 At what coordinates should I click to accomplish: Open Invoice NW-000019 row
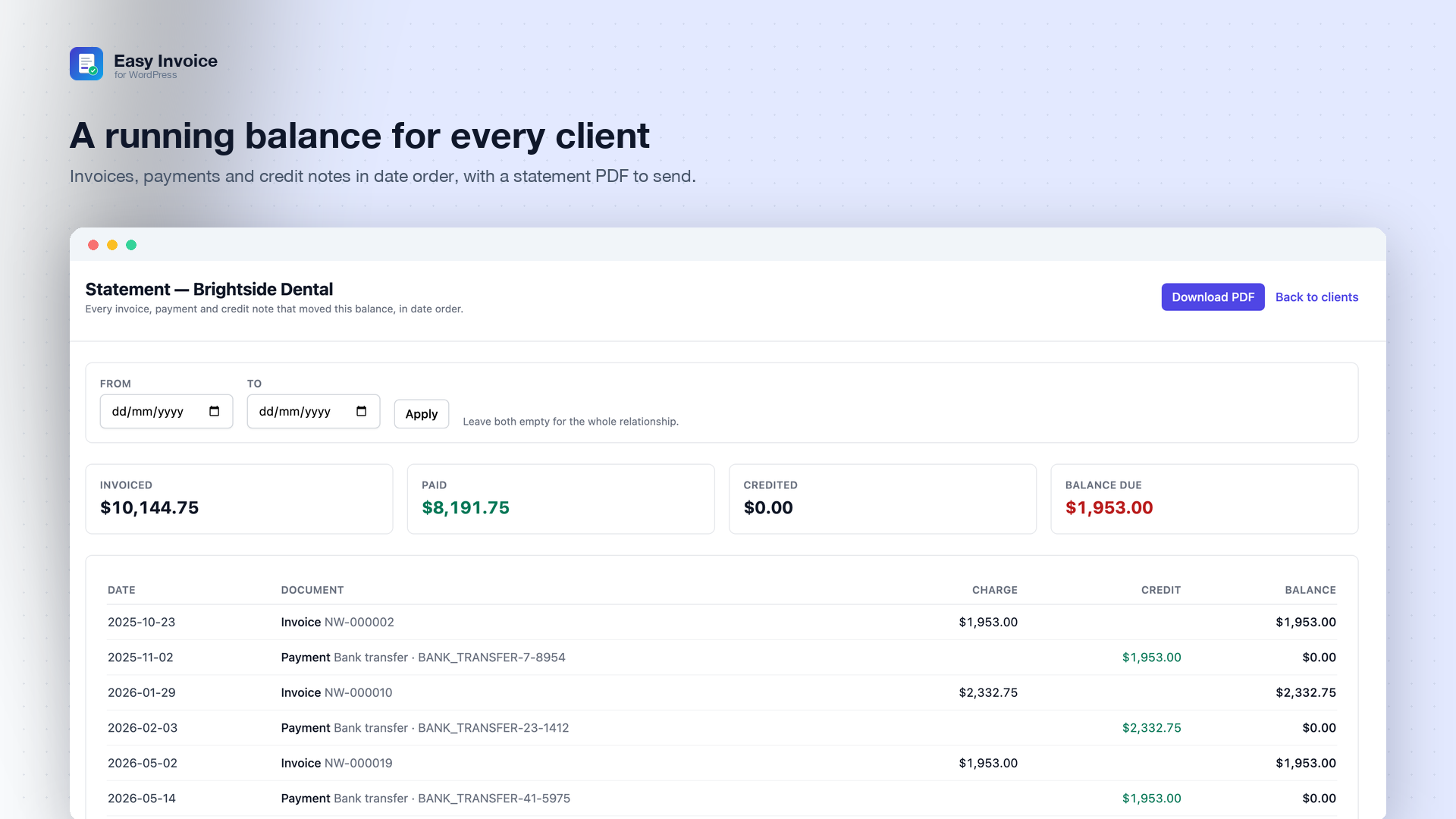pyautogui.click(x=722, y=763)
